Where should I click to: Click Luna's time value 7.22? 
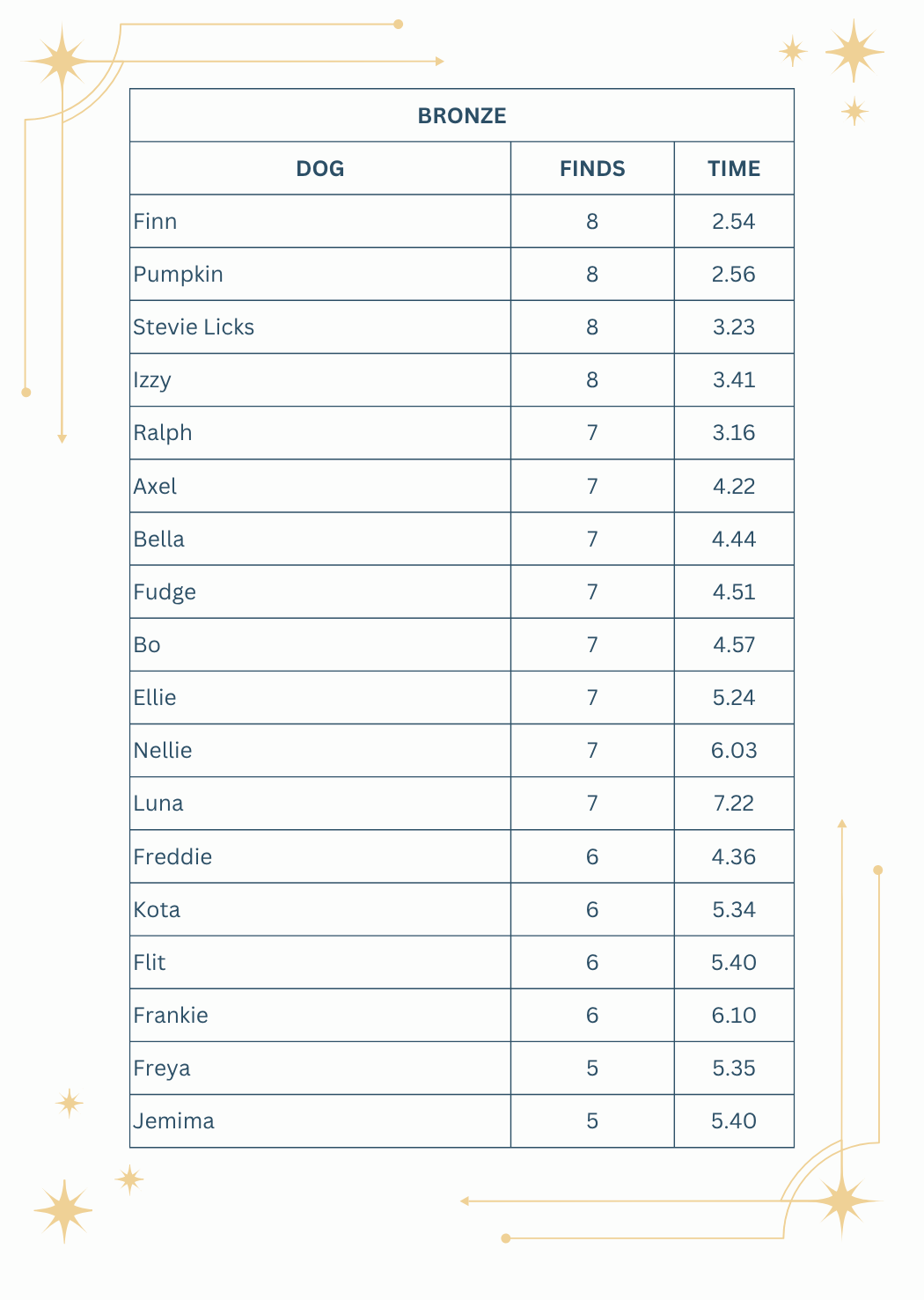pyautogui.click(x=734, y=804)
